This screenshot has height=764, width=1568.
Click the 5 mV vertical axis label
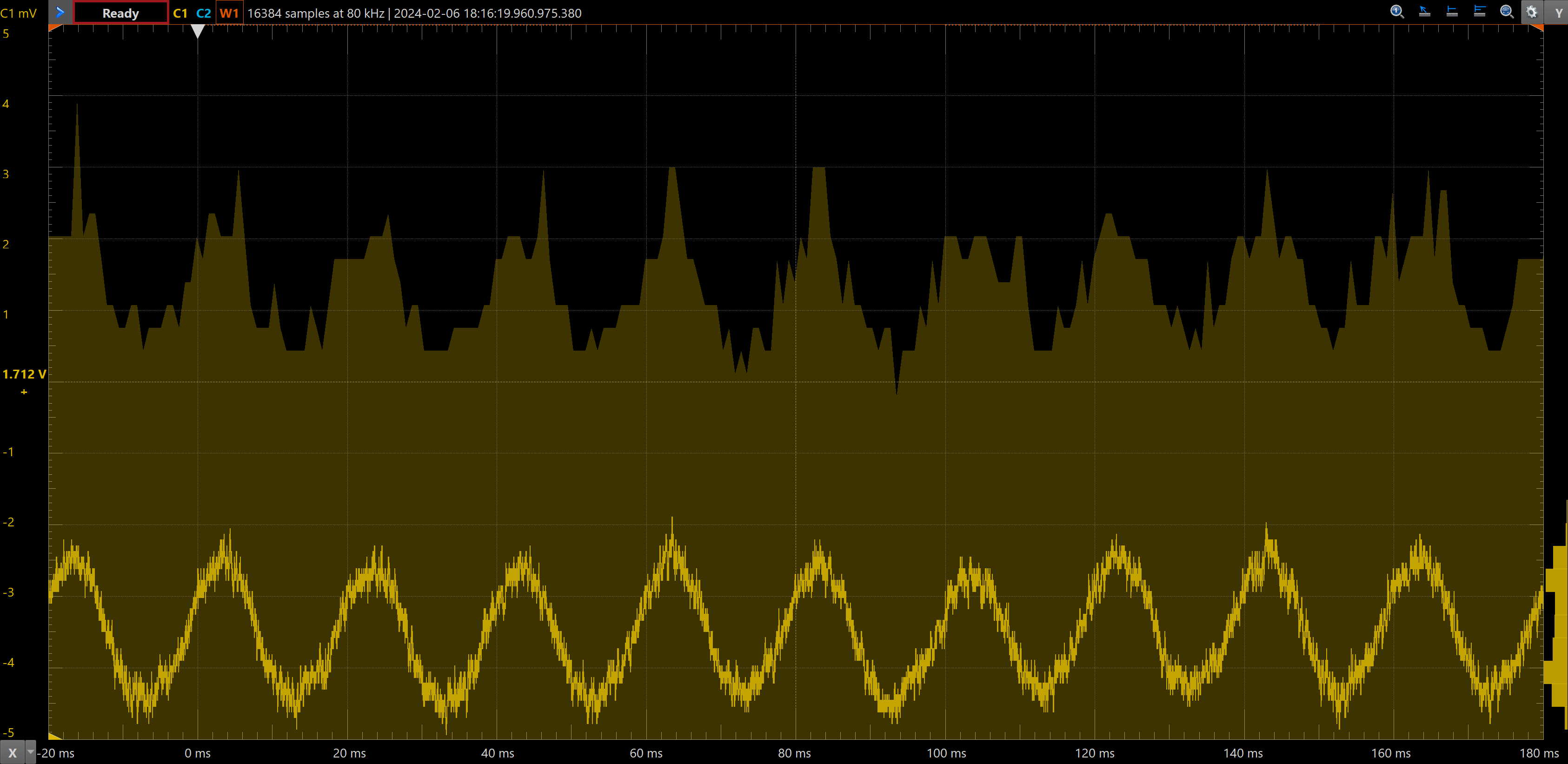(6, 33)
